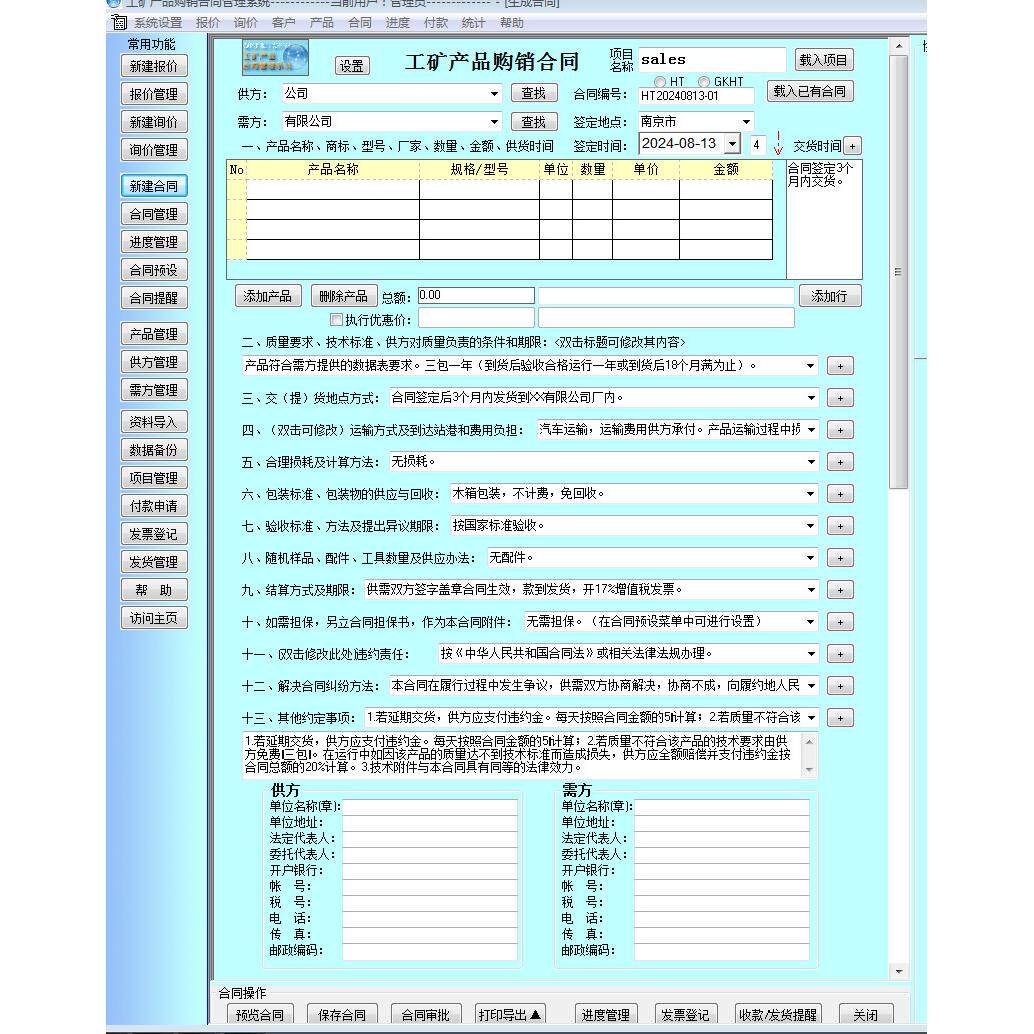
Task: Click the 载入已有合同 button
Action: click(810, 91)
